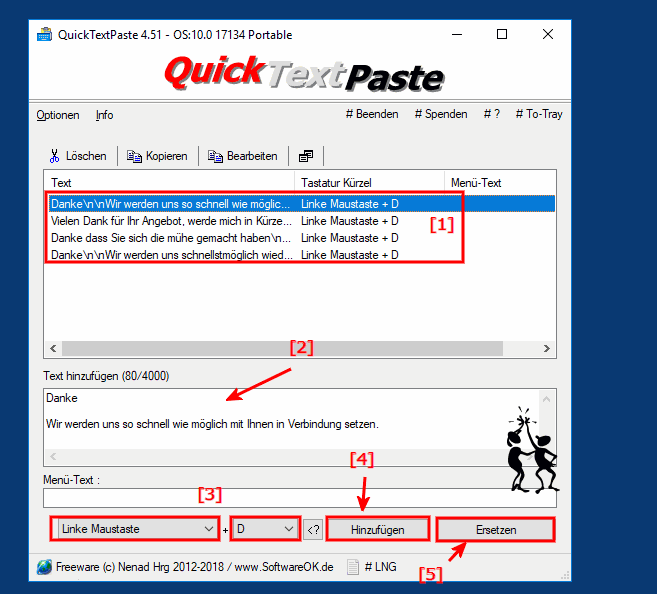657x594 pixels.
Task: Click the # Beenden menu item
Action: click(x=372, y=114)
